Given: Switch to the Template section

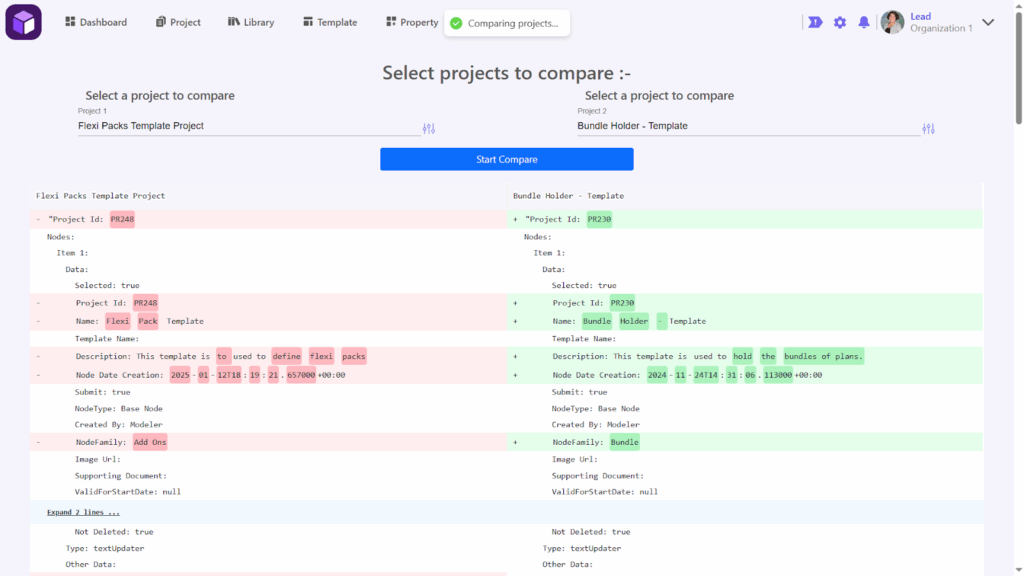Looking at the screenshot, I should pos(330,22).
